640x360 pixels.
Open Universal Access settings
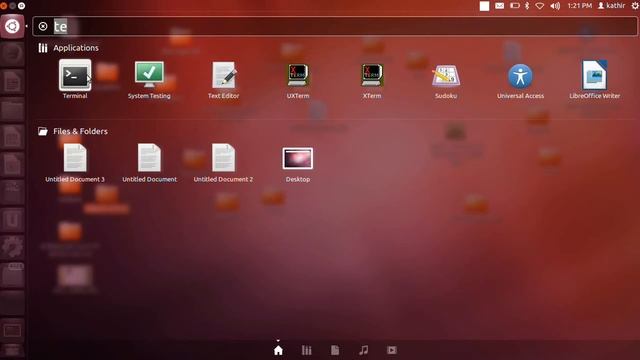point(520,80)
